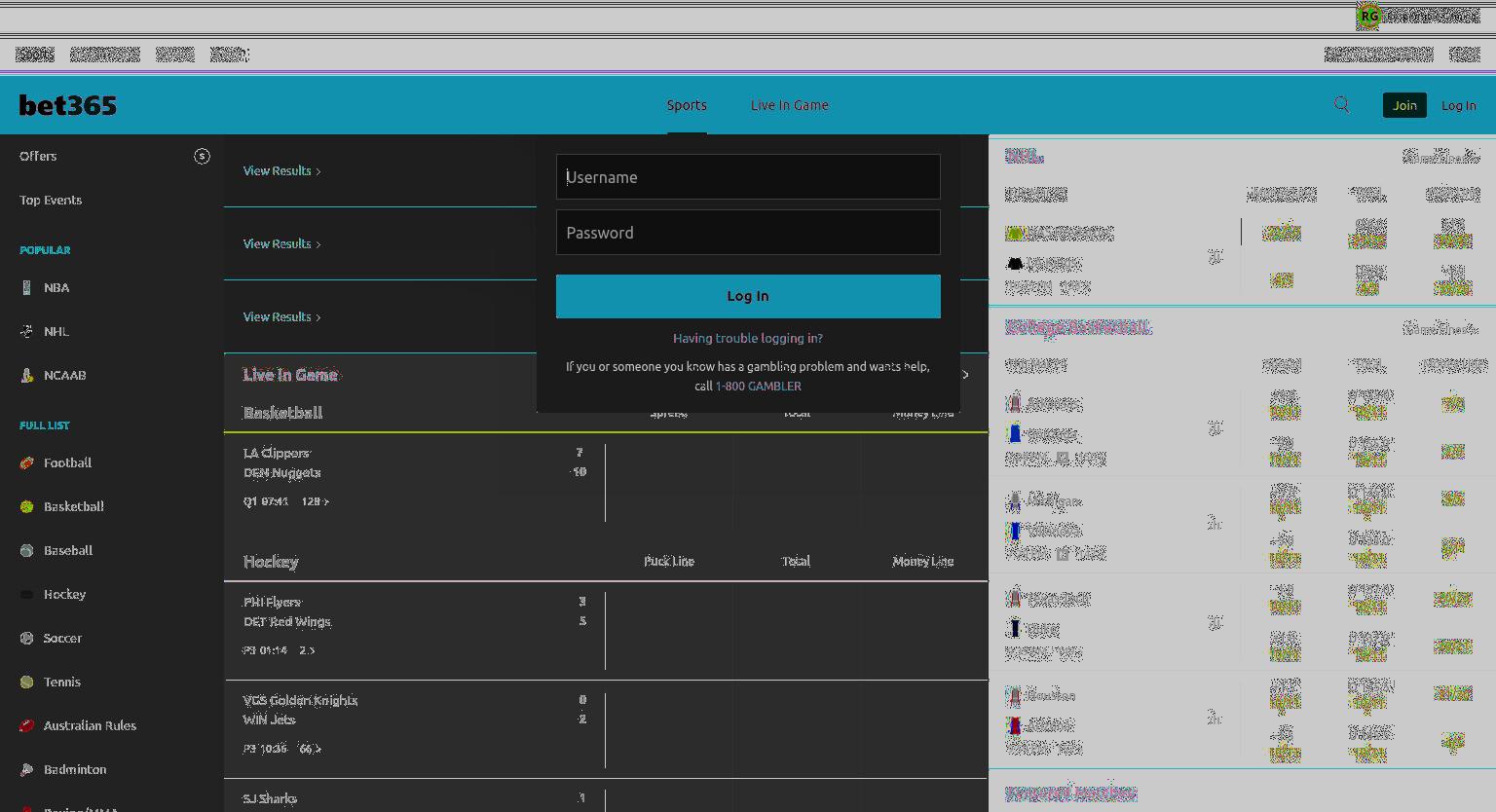Screen dimensions: 1496x812
Task: Click the Live In Game section title
Action: 290,375
